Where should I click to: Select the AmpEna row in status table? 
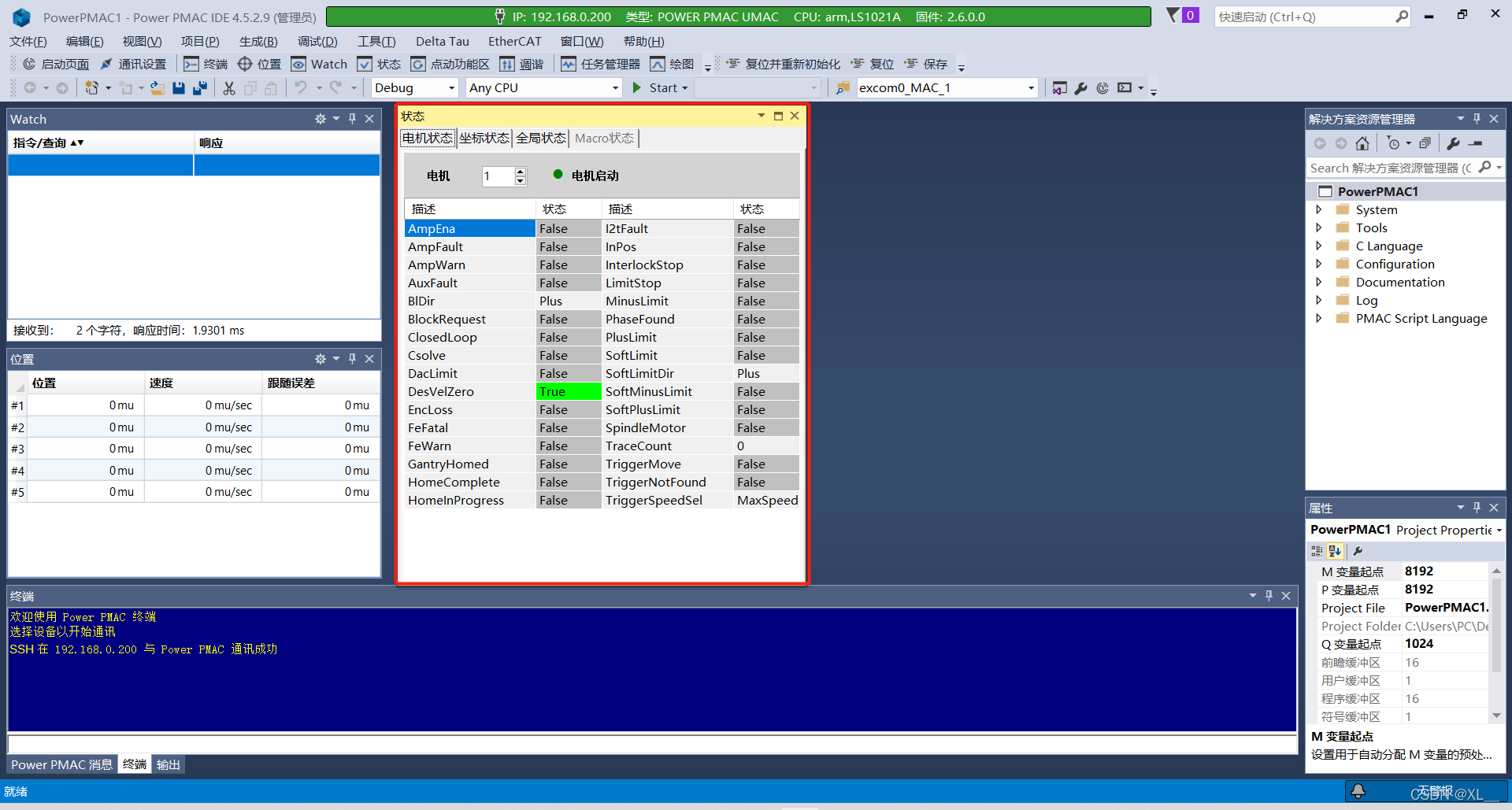pos(470,228)
